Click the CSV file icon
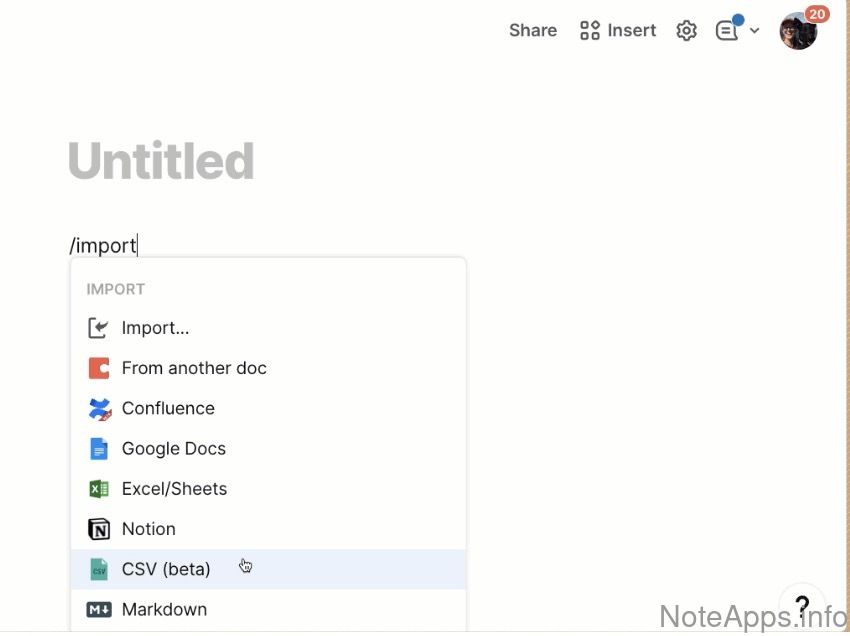Screen dimensions: 850x636 tap(98, 569)
